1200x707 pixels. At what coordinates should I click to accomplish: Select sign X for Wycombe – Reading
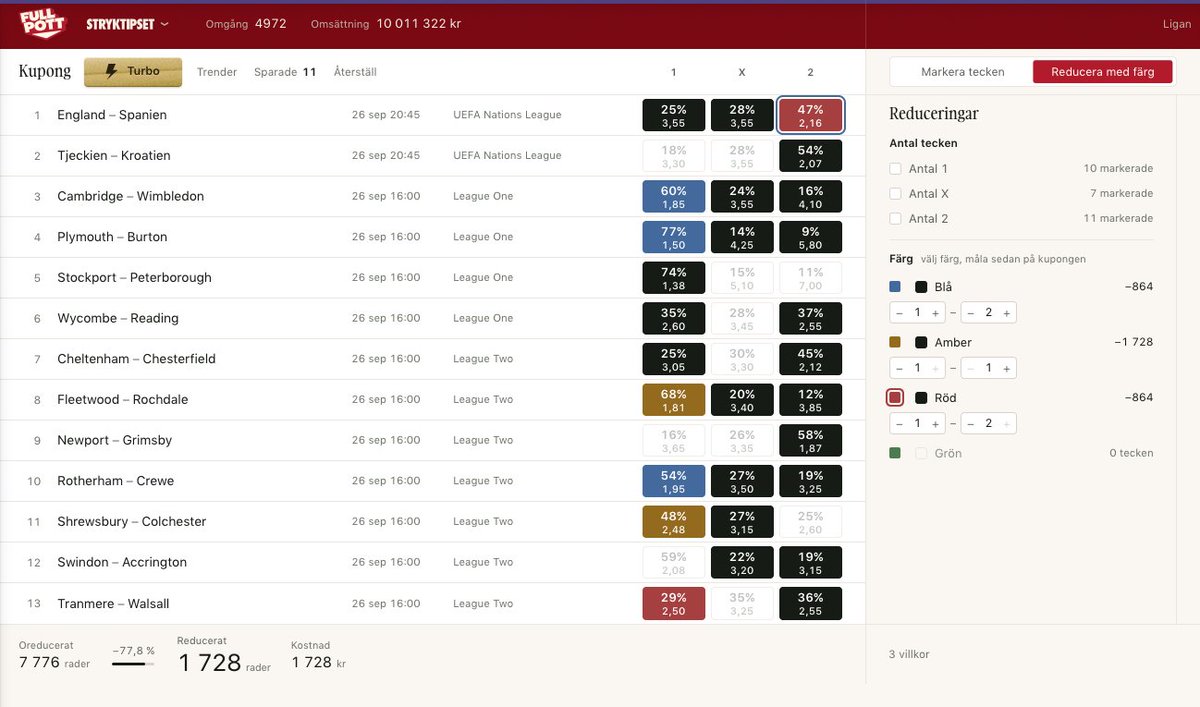pos(742,318)
